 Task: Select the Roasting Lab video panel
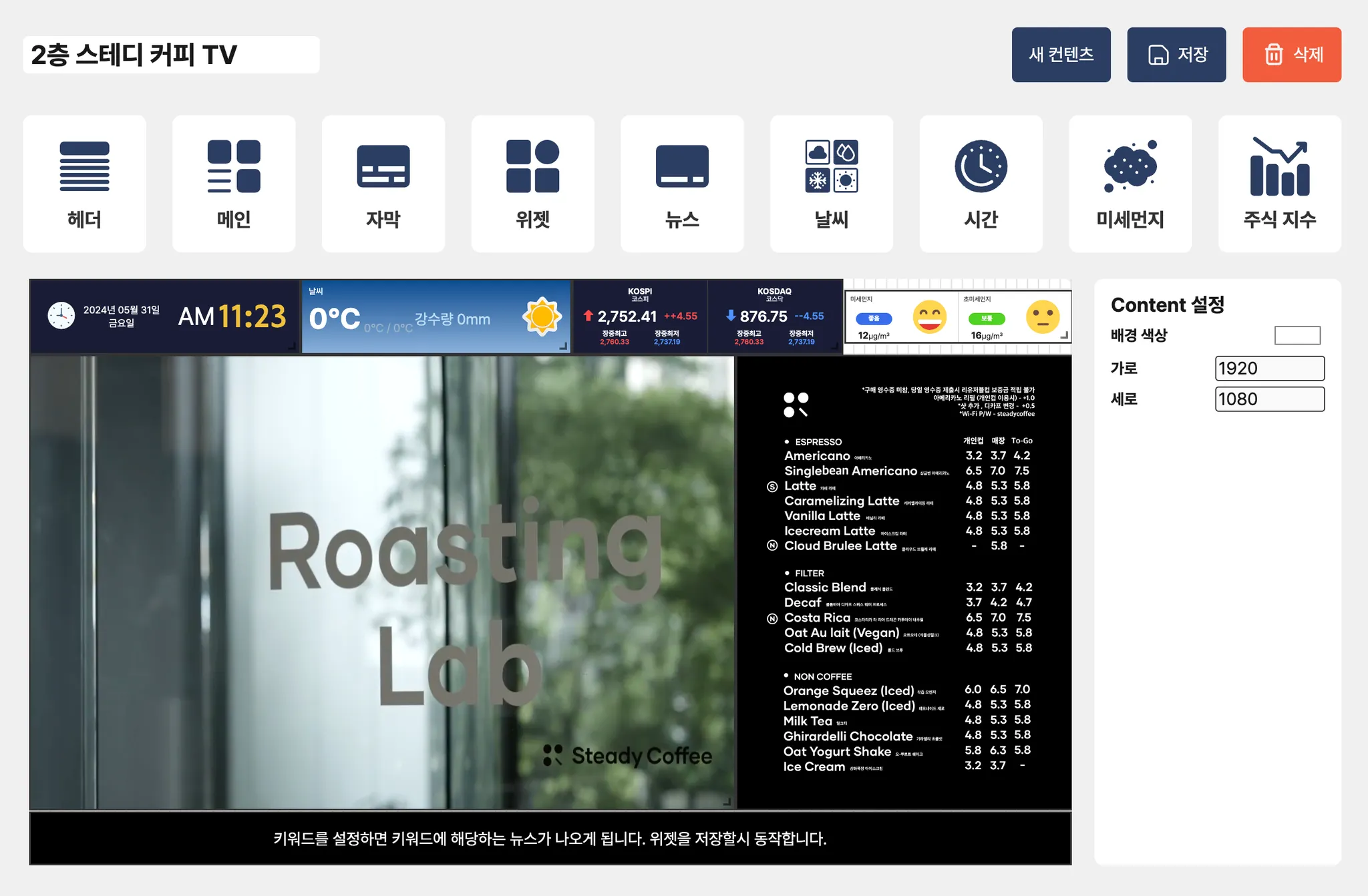[382, 582]
